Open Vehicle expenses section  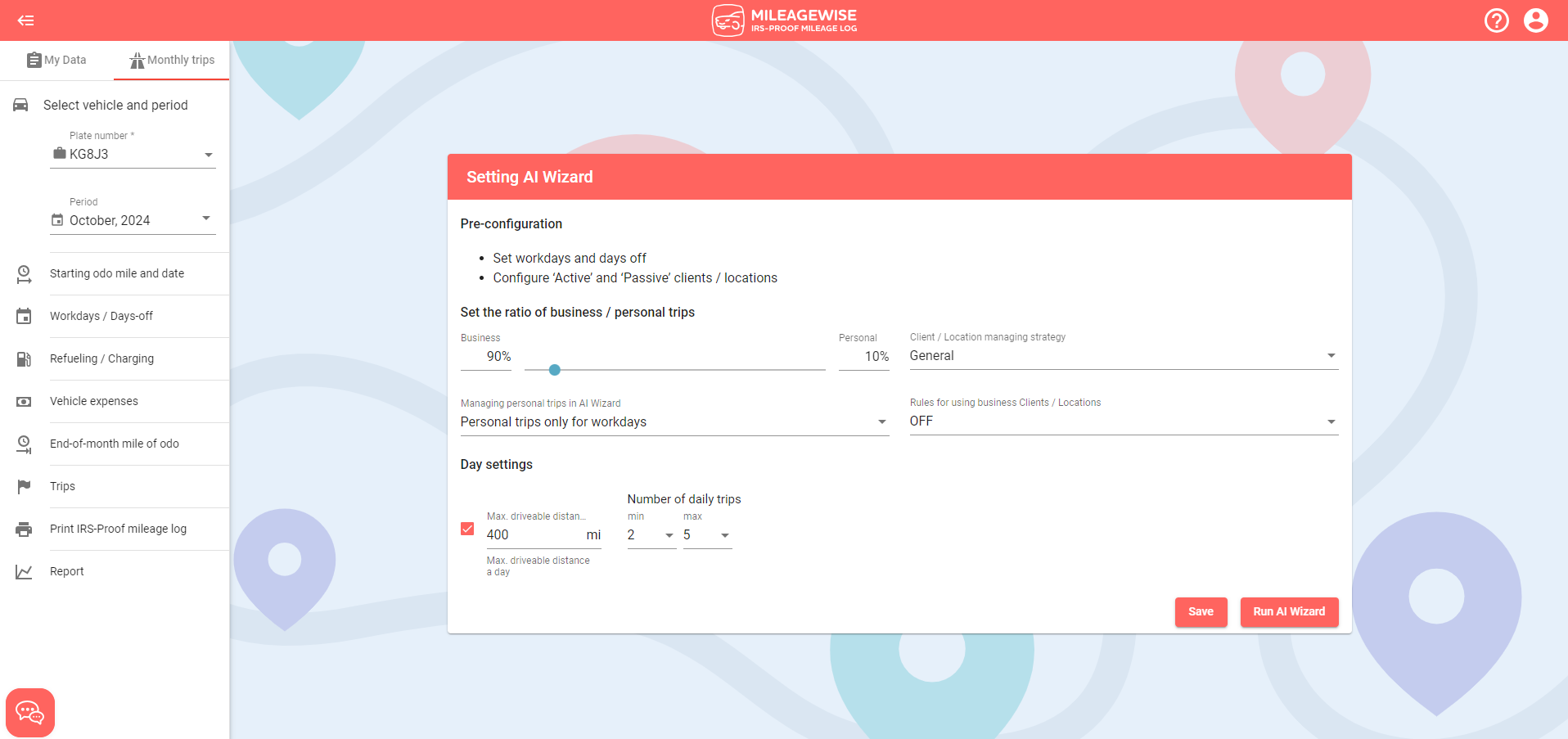click(115, 401)
